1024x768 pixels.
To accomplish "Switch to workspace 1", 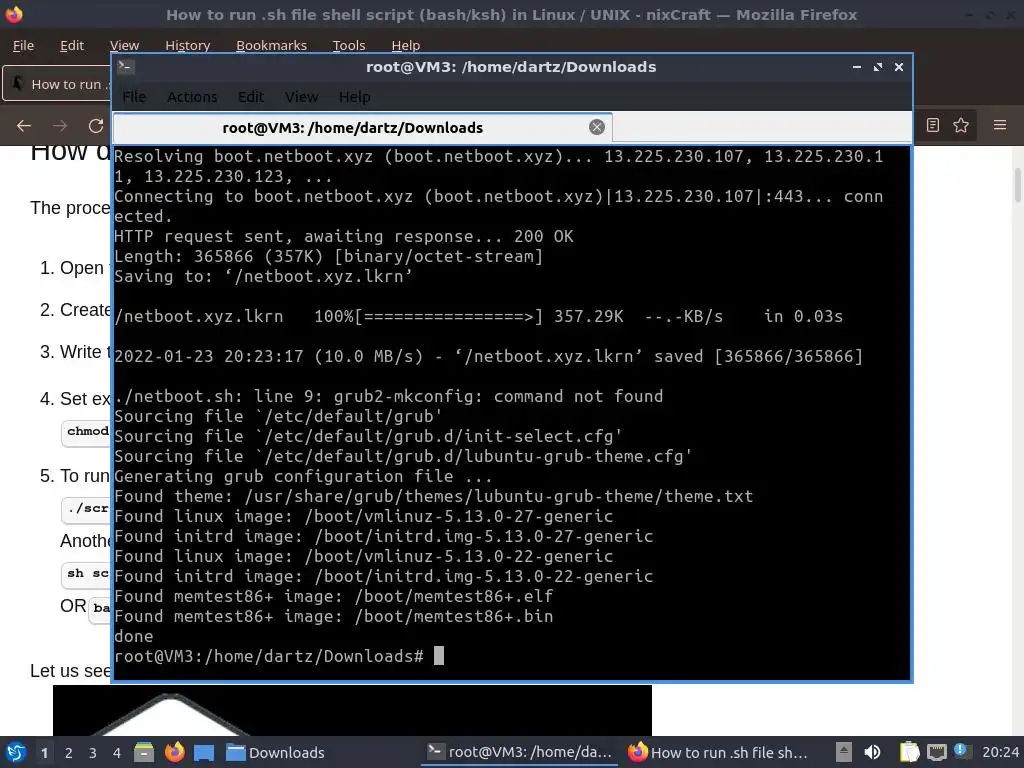I will tap(44, 753).
